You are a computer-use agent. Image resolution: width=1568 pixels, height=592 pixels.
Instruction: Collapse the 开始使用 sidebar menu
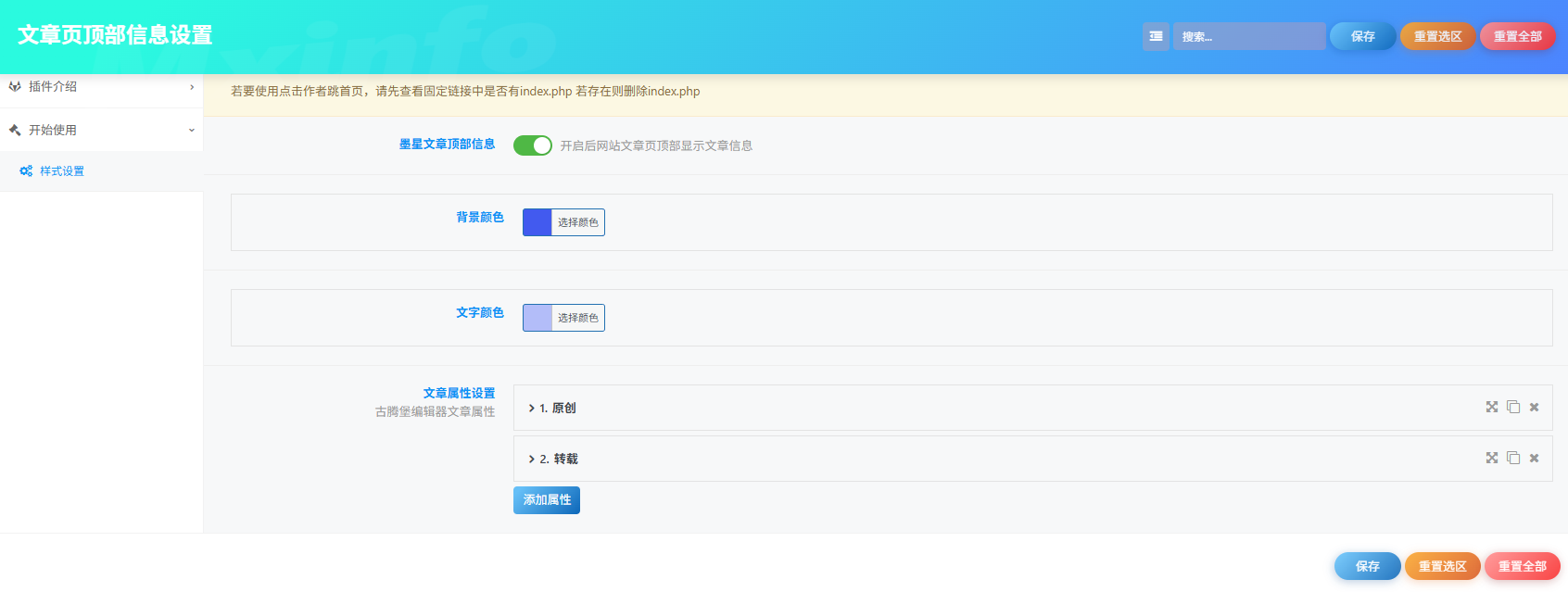click(101, 130)
